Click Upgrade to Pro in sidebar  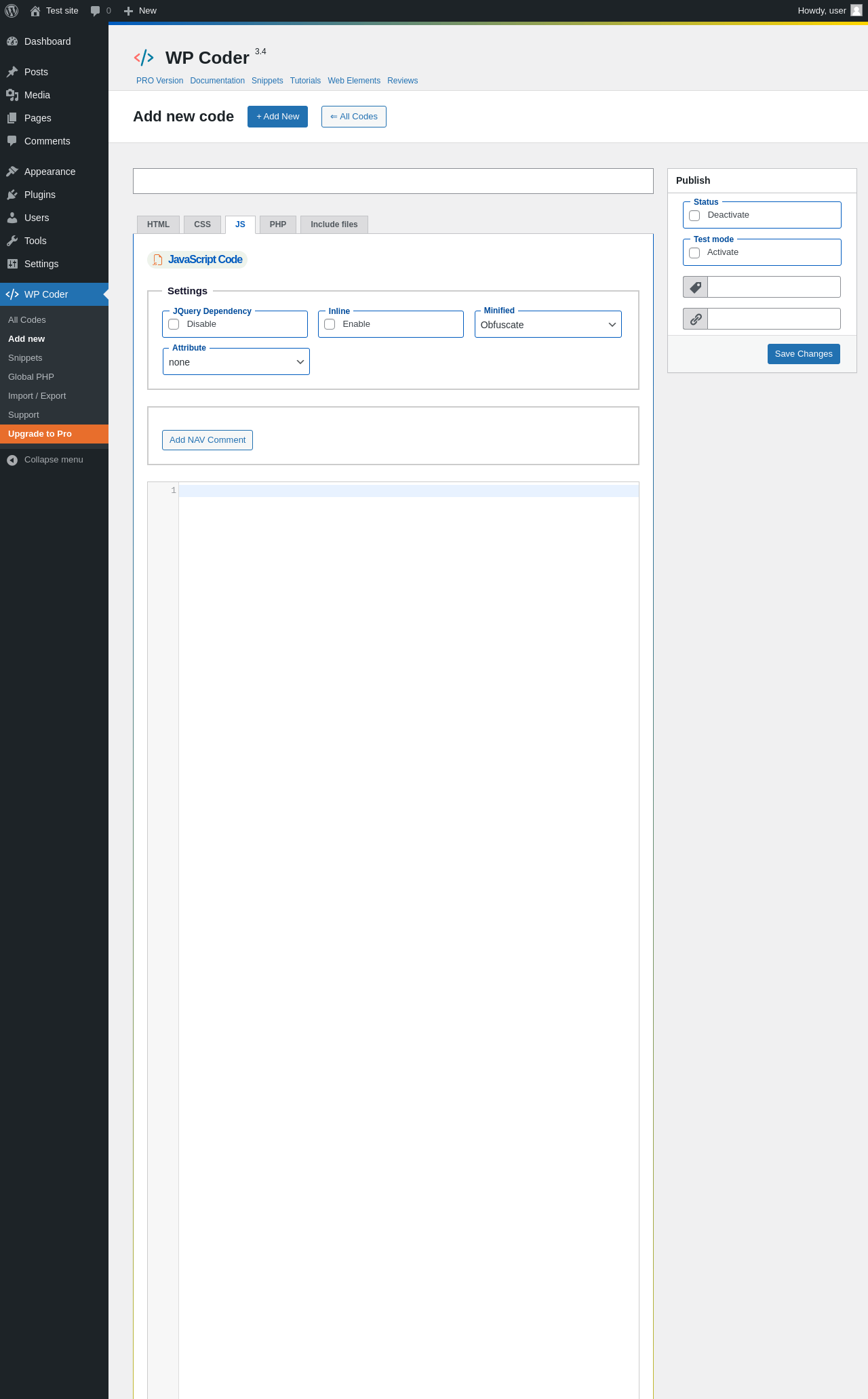54,434
